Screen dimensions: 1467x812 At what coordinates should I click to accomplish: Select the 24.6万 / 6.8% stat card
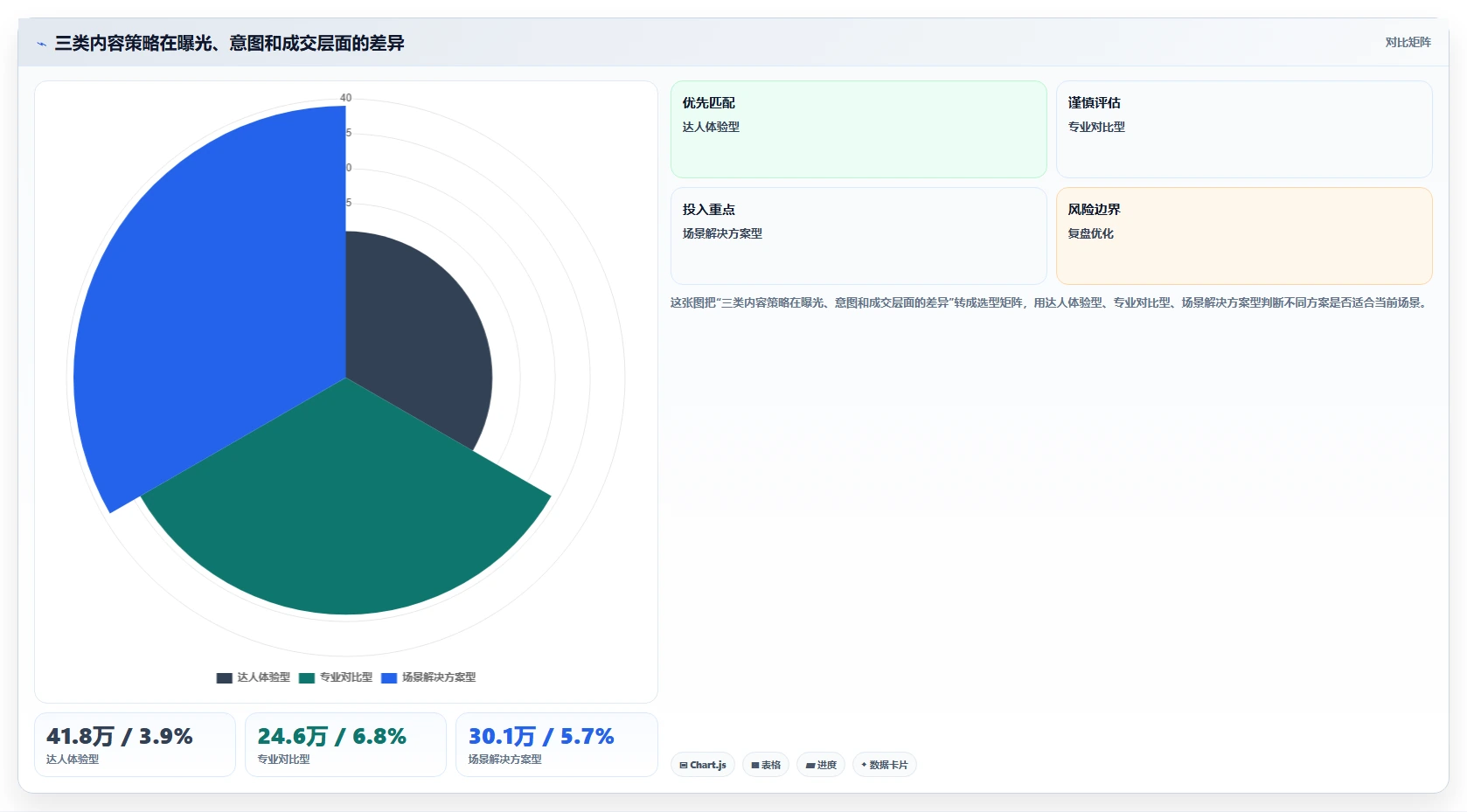tap(345, 745)
